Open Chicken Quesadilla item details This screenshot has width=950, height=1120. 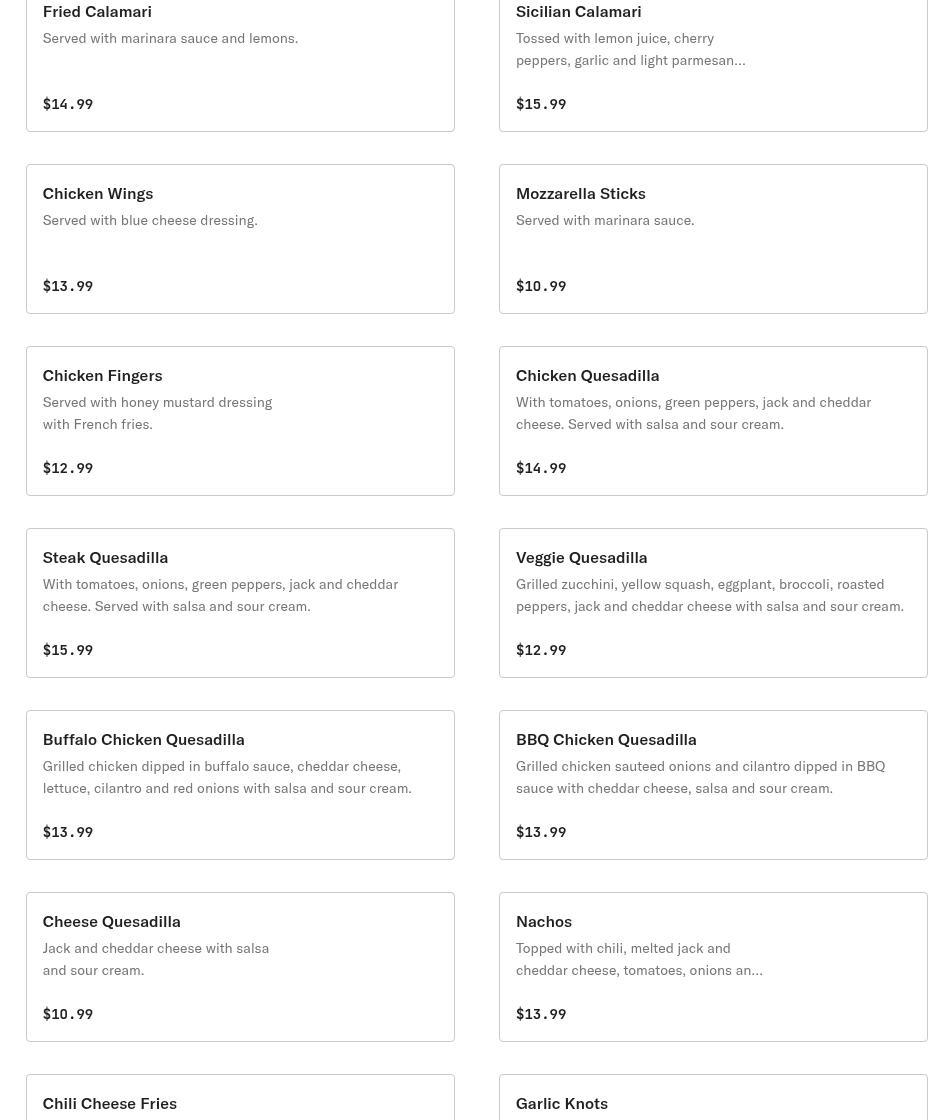(x=713, y=421)
